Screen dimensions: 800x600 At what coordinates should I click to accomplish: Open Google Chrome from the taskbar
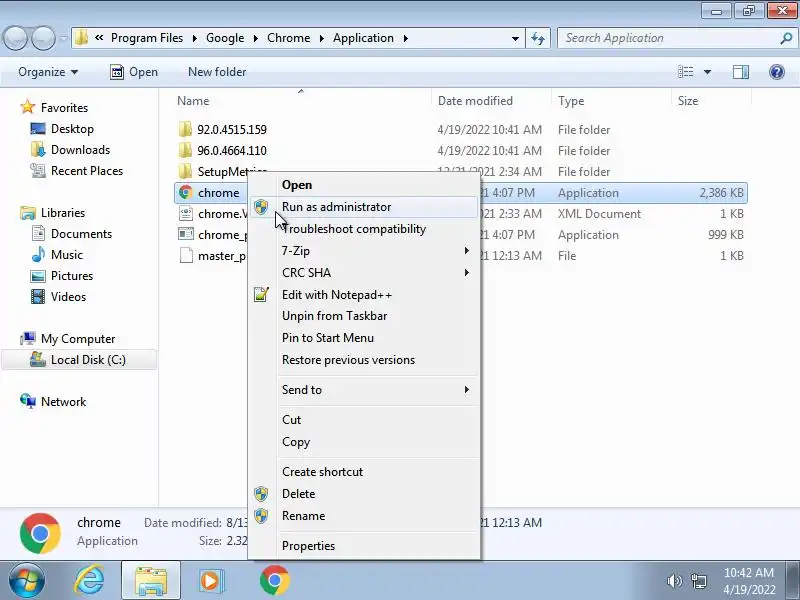point(274,580)
